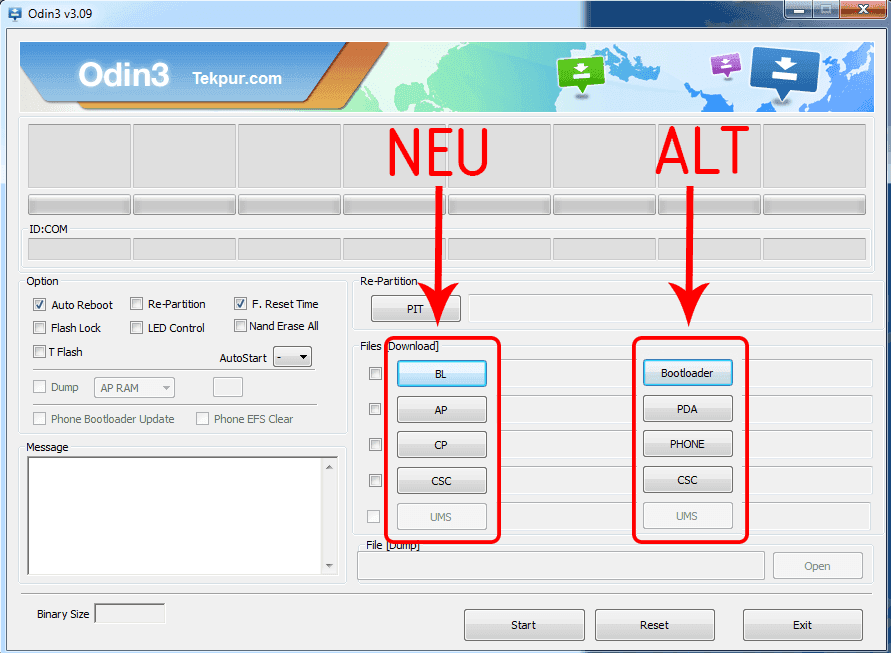Enable the Re-Partition checkbox

[136, 304]
